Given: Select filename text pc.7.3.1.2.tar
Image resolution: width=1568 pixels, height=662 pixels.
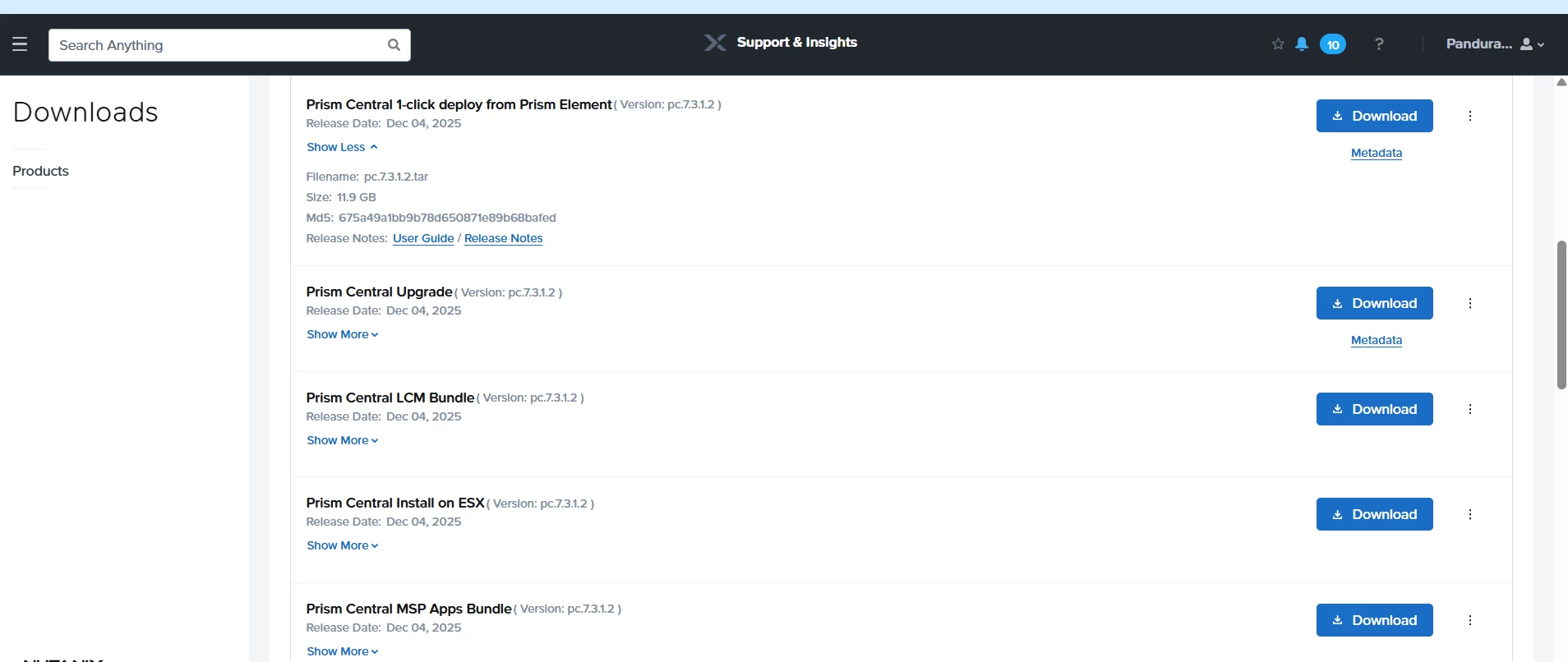Looking at the screenshot, I should pos(396,177).
